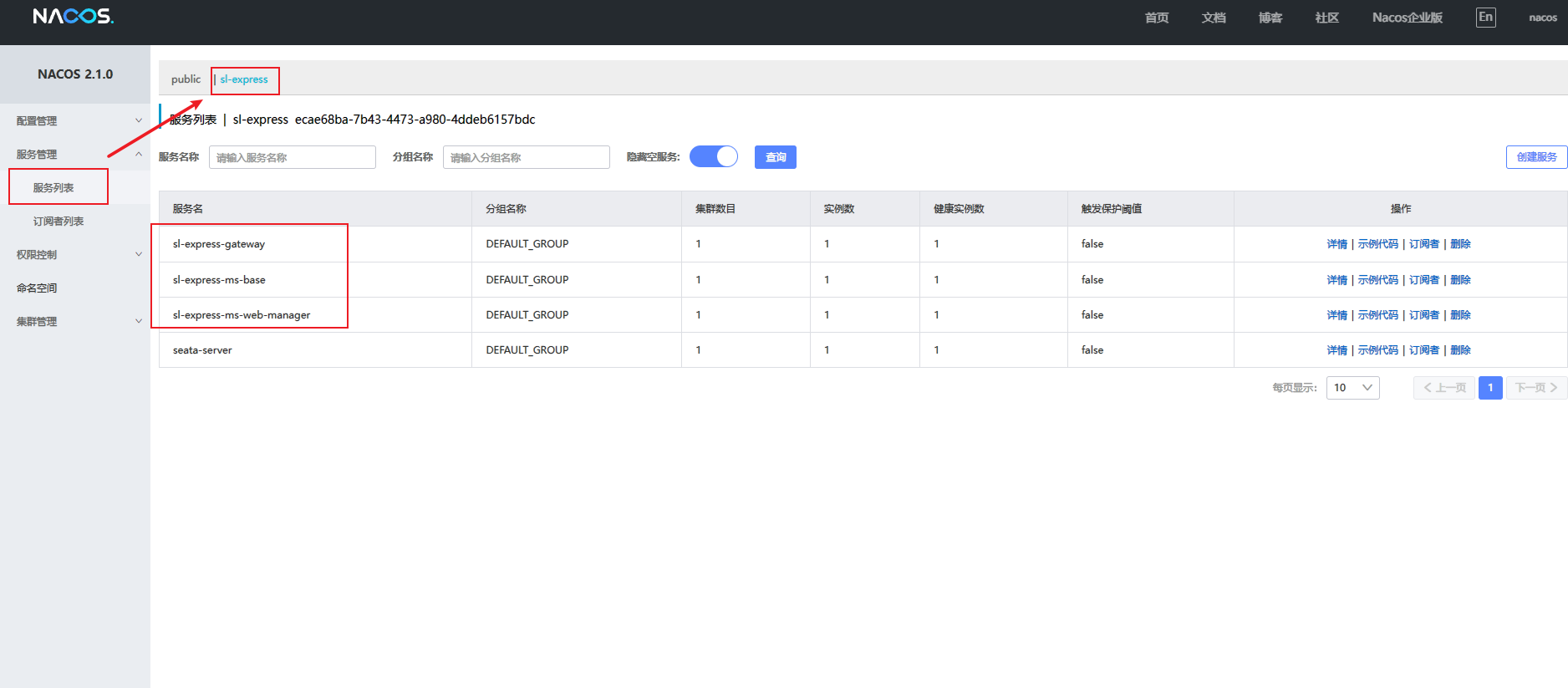The width and height of the screenshot is (1568, 688).
Task: Expand the 集群管理 sidebar menu
Action: 75,322
